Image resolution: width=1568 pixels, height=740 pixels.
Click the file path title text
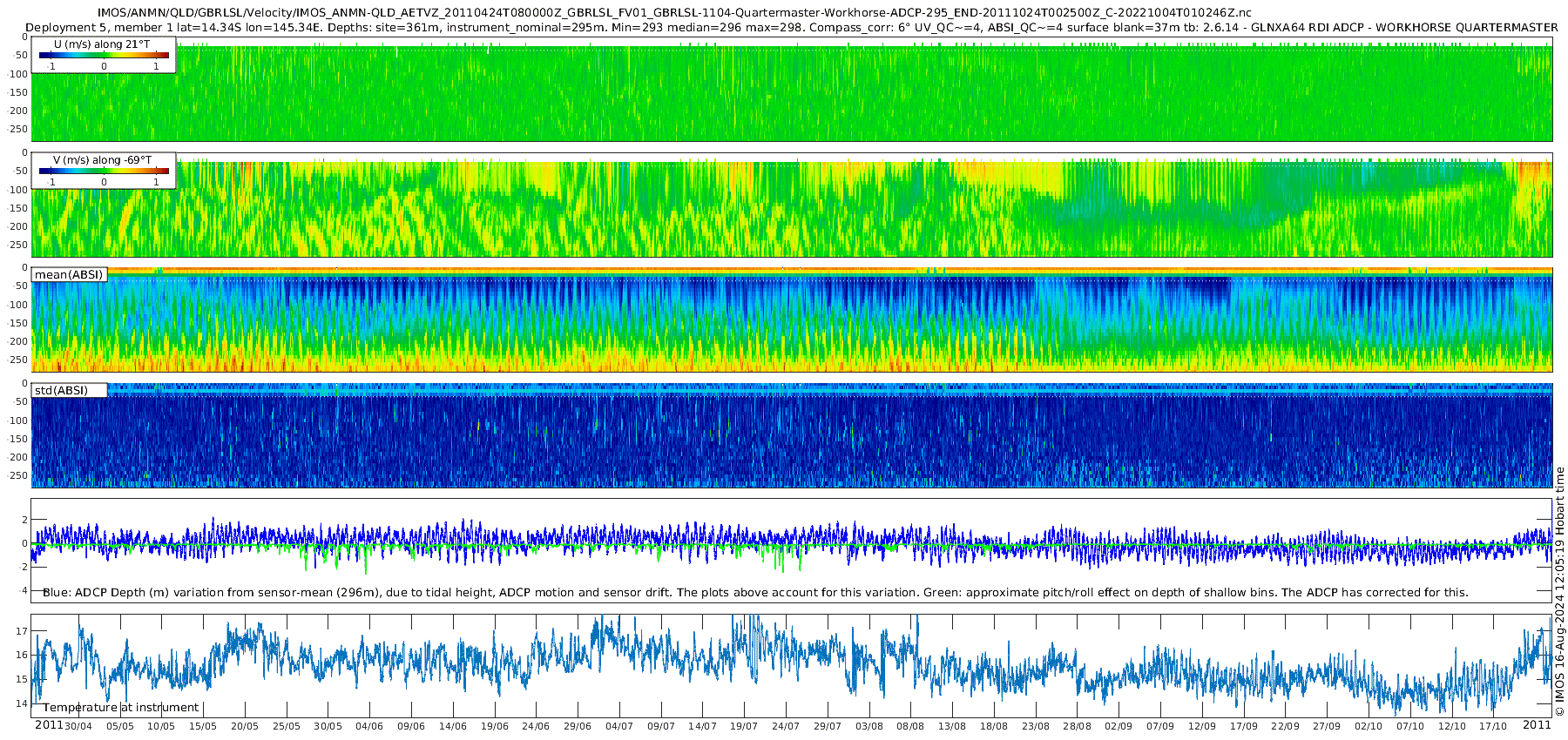tap(674, 12)
